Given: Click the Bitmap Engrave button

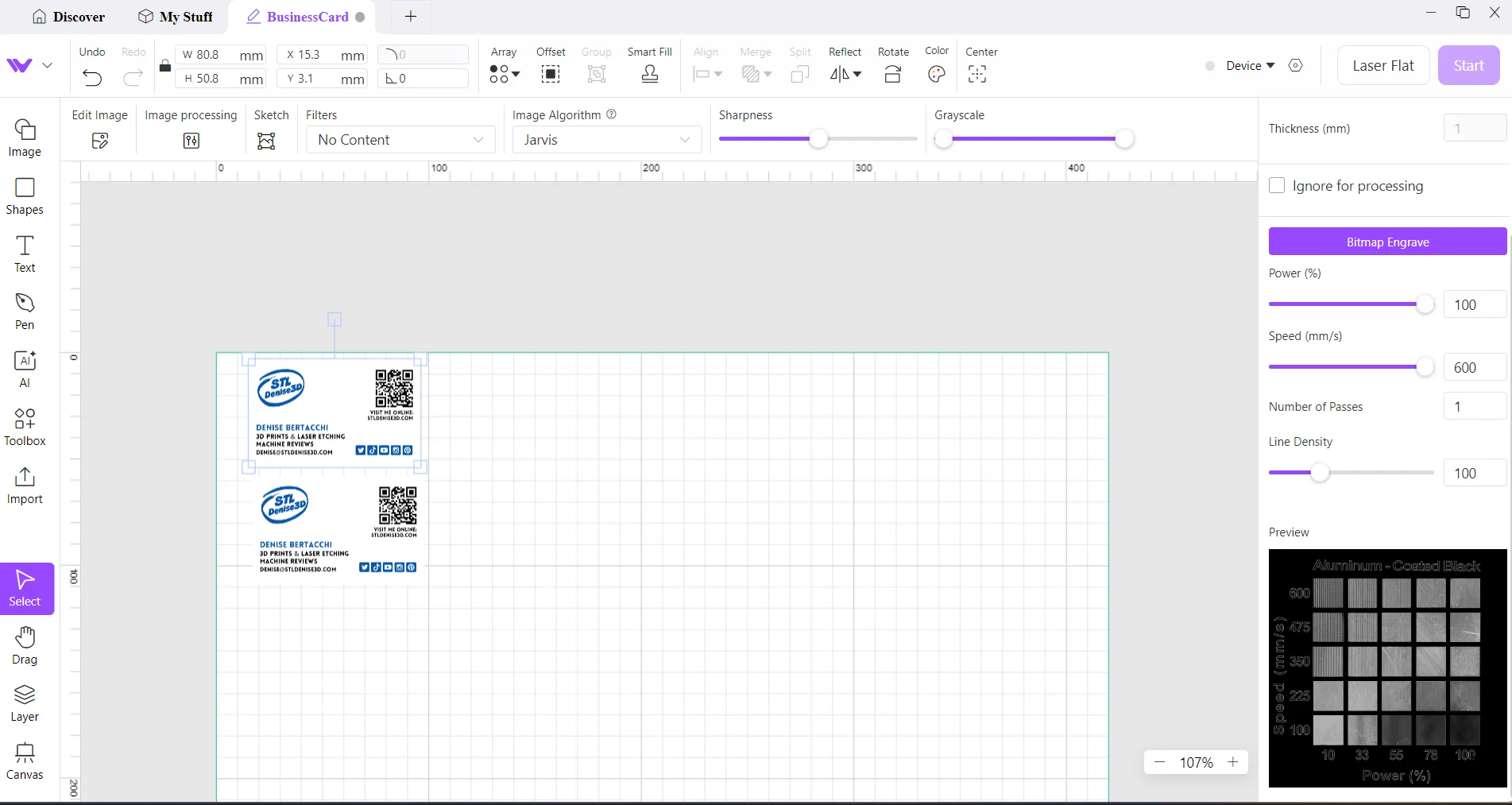Looking at the screenshot, I should tap(1387, 242).
